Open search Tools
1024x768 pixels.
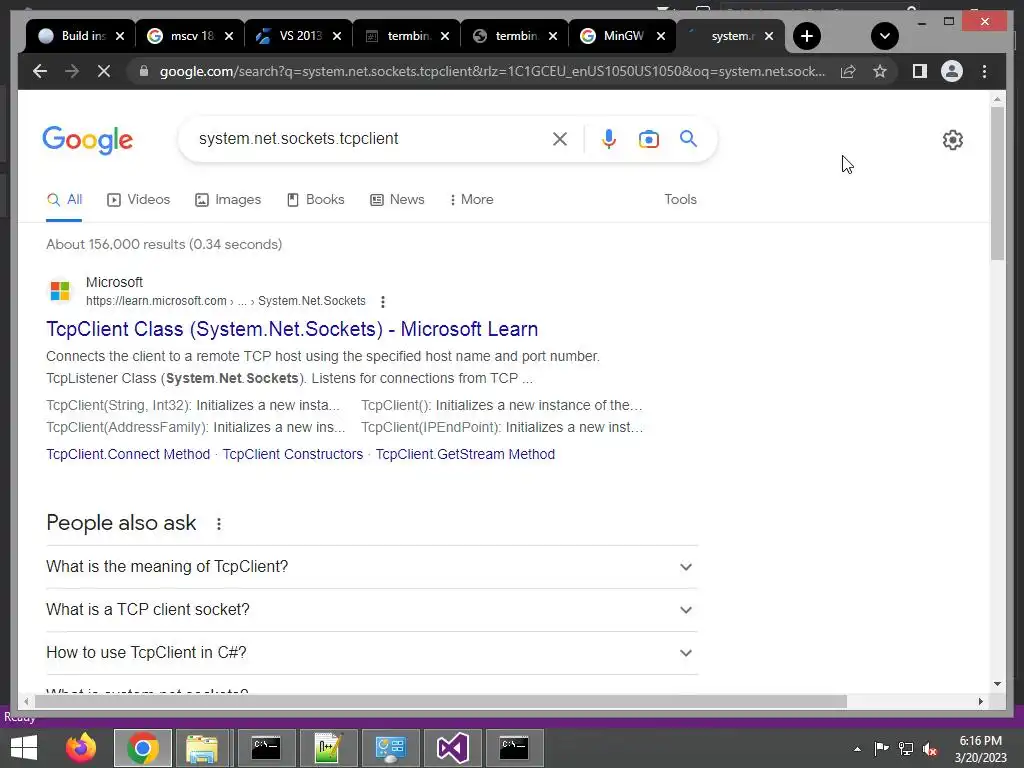click(680, 200)
